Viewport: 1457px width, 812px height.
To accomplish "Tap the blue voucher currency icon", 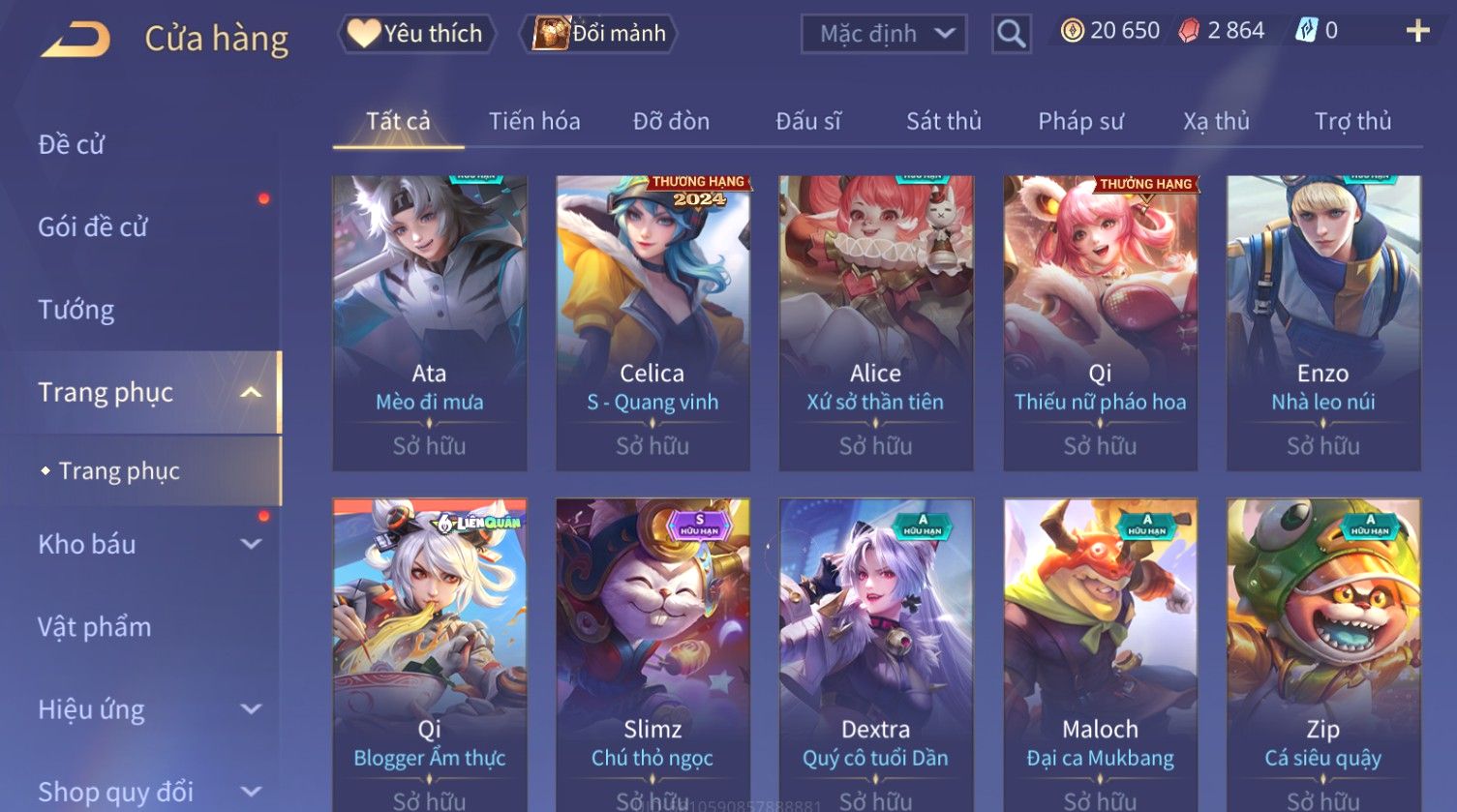I will click(x=1306, y=31).
